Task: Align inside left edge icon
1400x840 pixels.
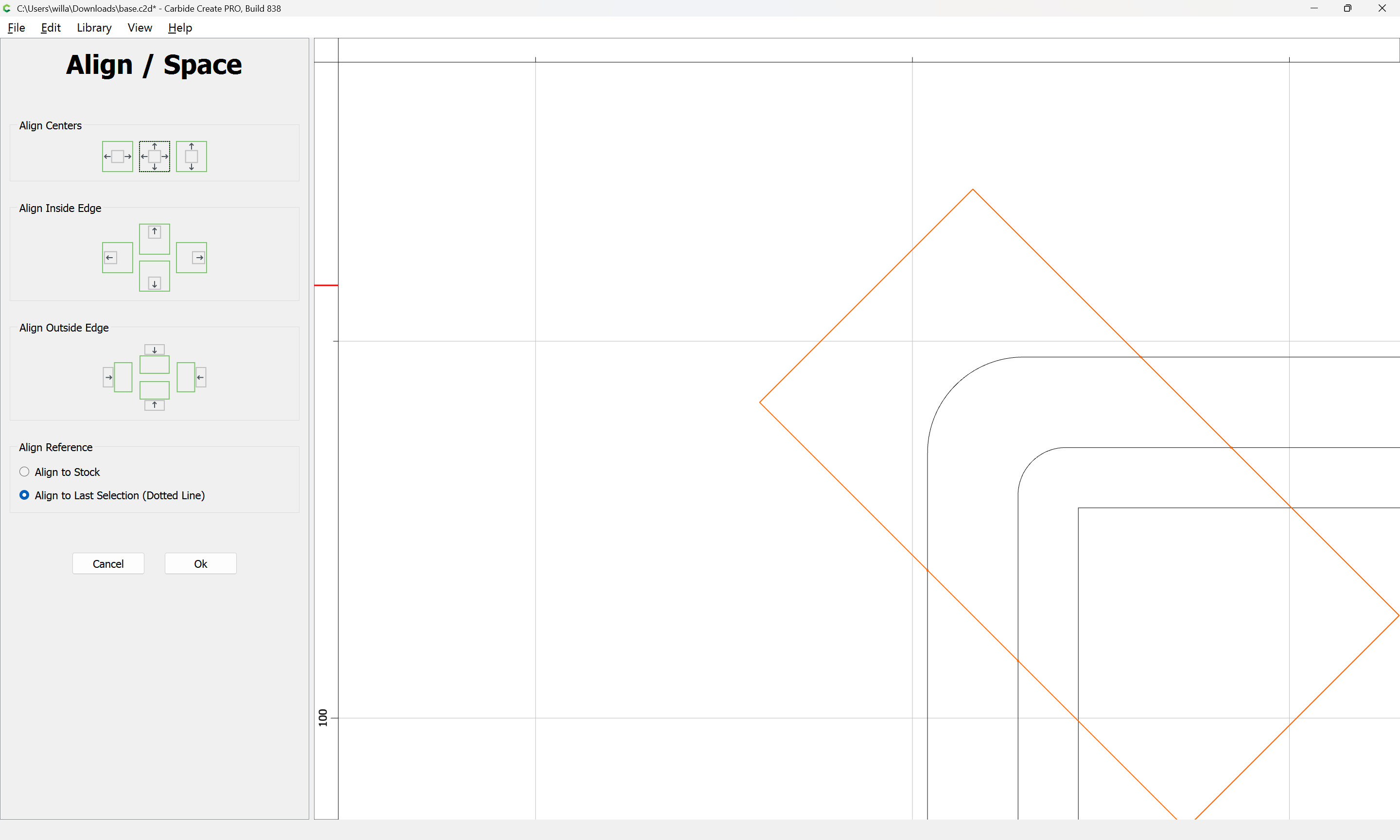Action: pos(117,258)
